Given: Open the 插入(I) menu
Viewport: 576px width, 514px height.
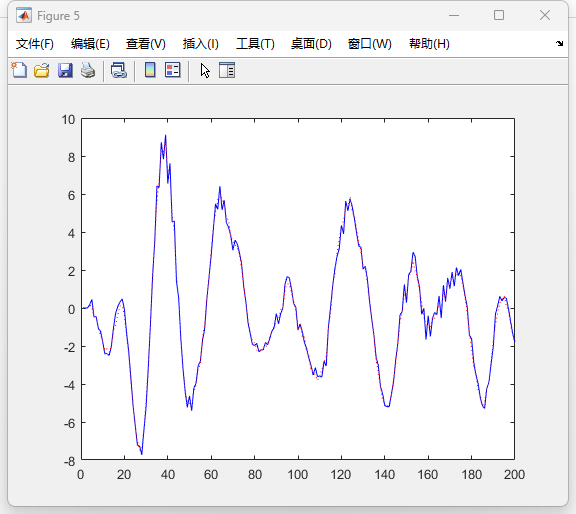Looking at the screenshot, I should [201, 44].
